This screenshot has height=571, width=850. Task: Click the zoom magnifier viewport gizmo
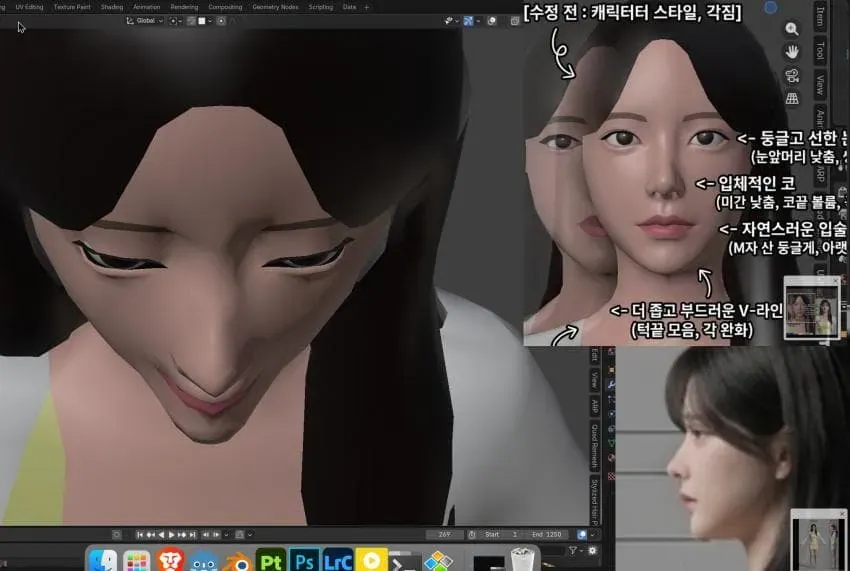coord(792,29)
